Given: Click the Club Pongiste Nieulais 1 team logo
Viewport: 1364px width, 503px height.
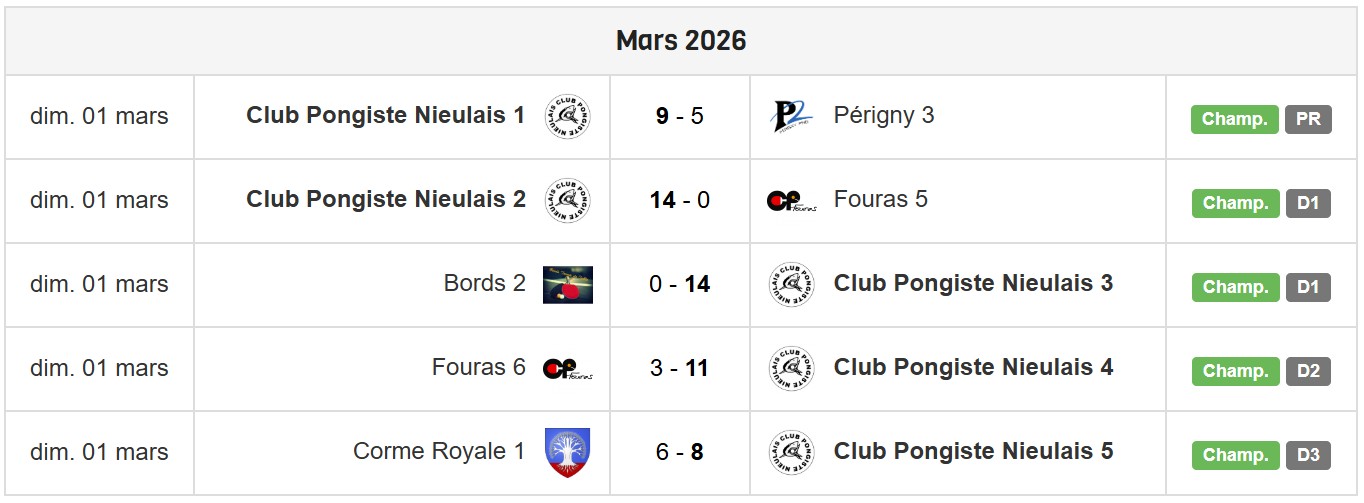Looking at the screenshot, I should (x=567, y=116).
